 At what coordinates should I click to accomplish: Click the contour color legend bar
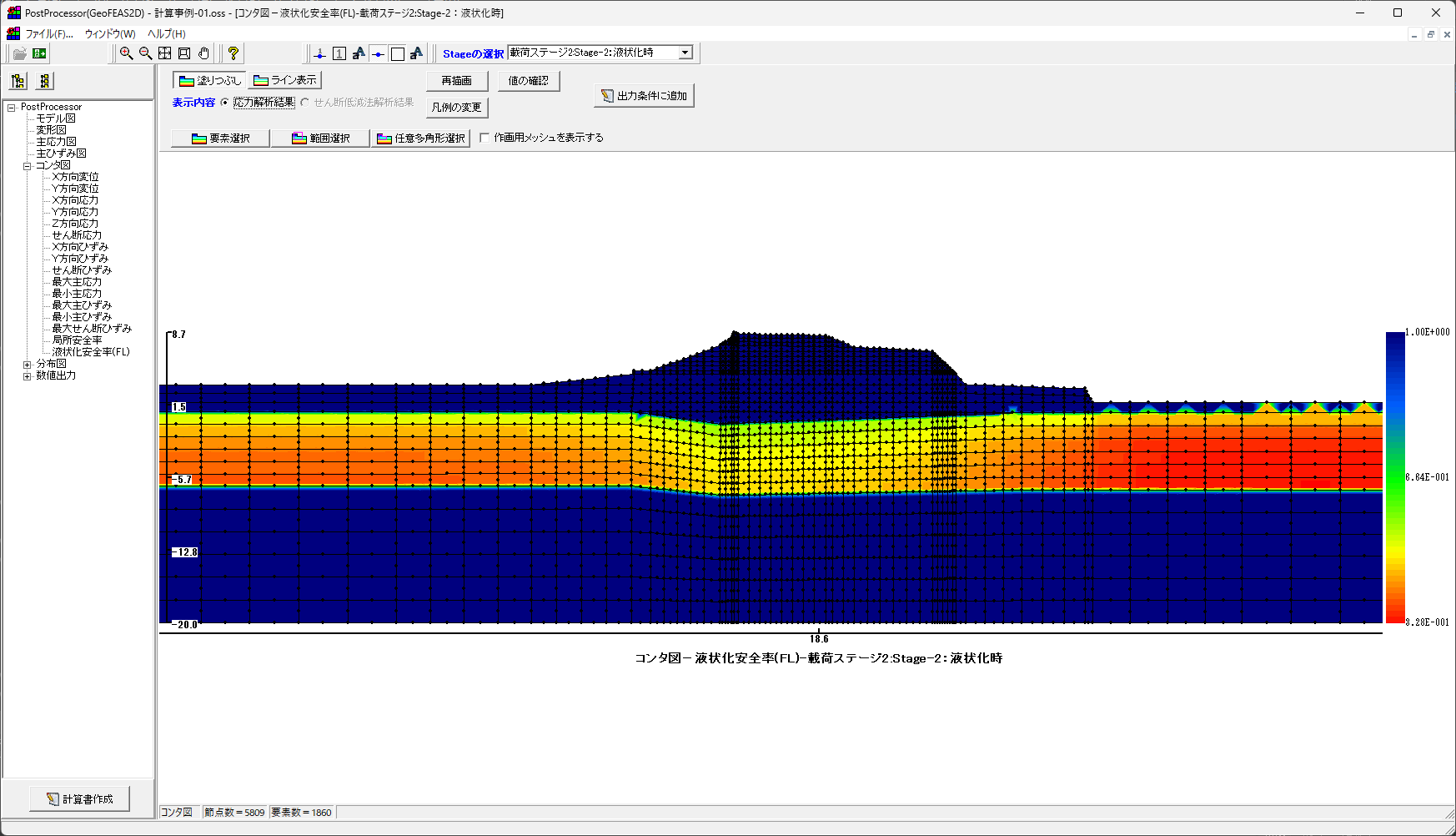click(1395, 477)
